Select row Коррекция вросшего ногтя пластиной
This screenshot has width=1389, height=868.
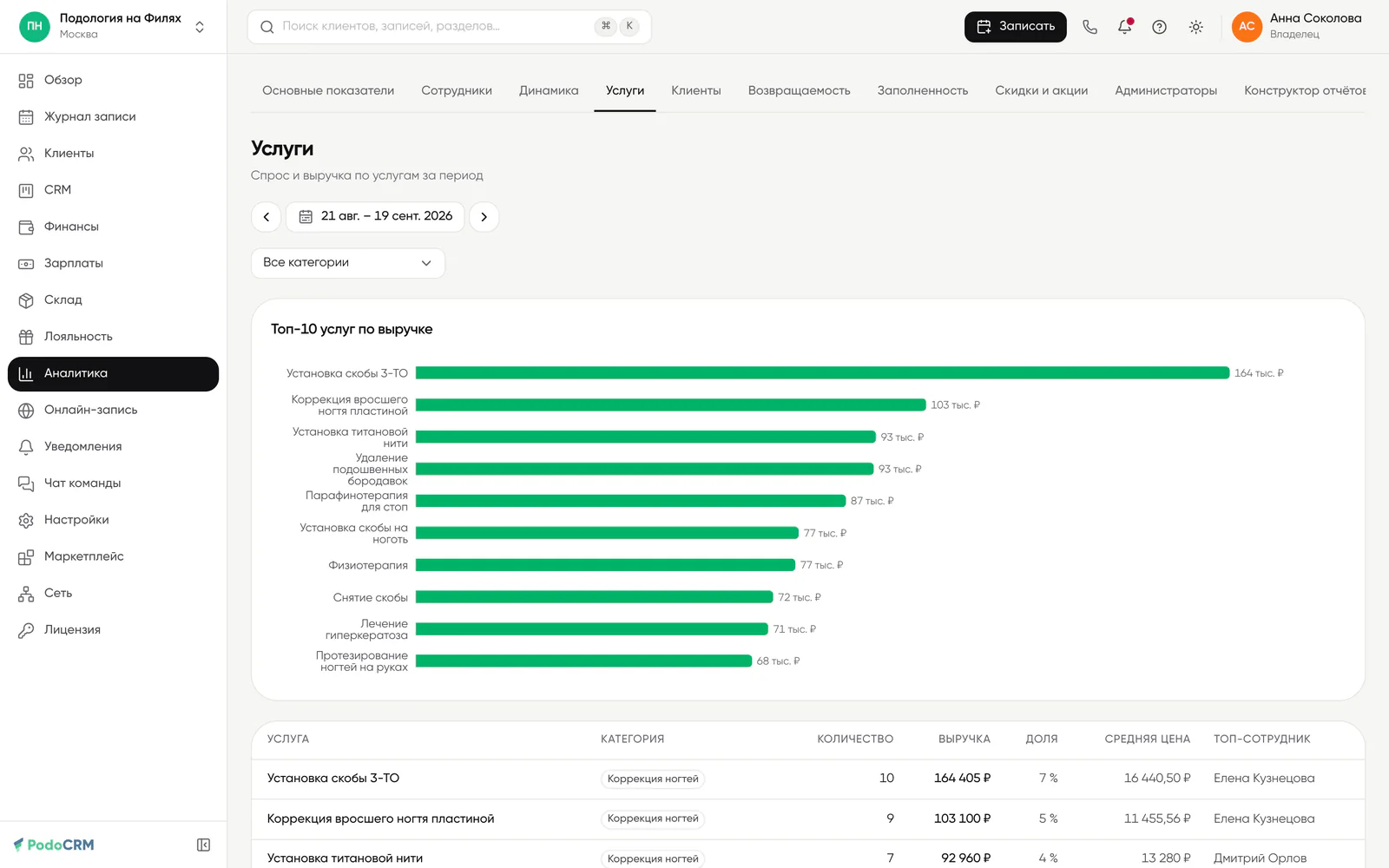(x=808, y=819)
